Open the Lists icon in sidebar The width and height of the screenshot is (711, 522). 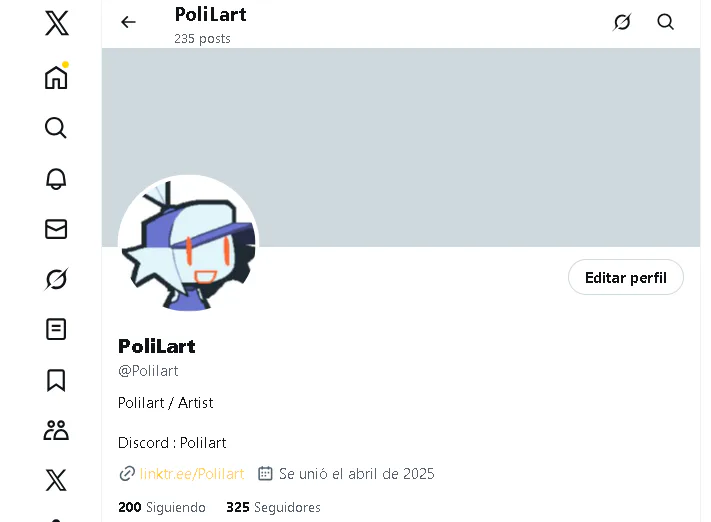pyautogui.click(x=56, y=329)
